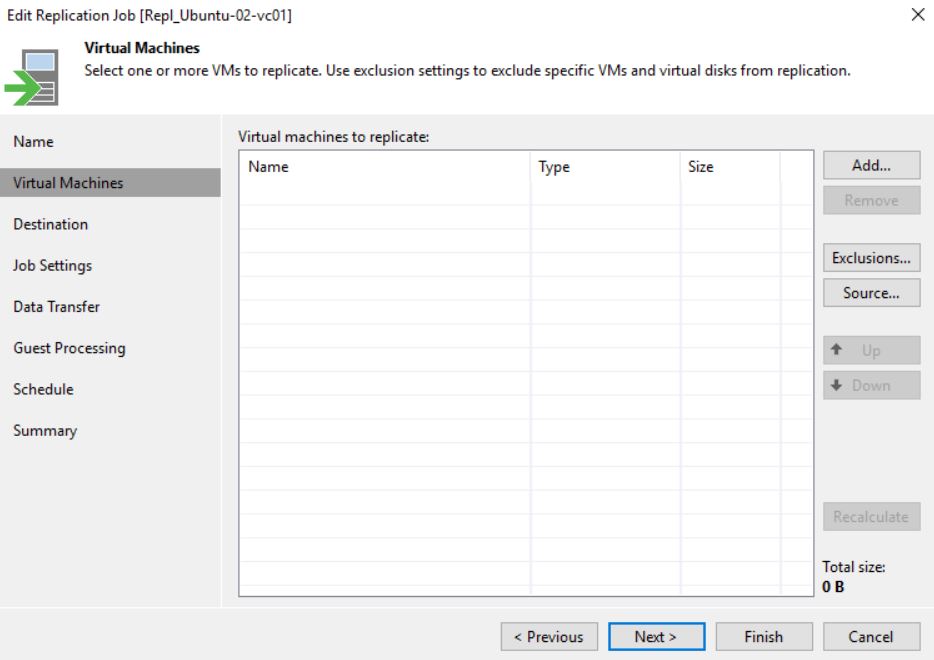The height and width of the screenshot is (660, 934).
Task: Click the Down arrow icon
Action: tap(836, 385)
